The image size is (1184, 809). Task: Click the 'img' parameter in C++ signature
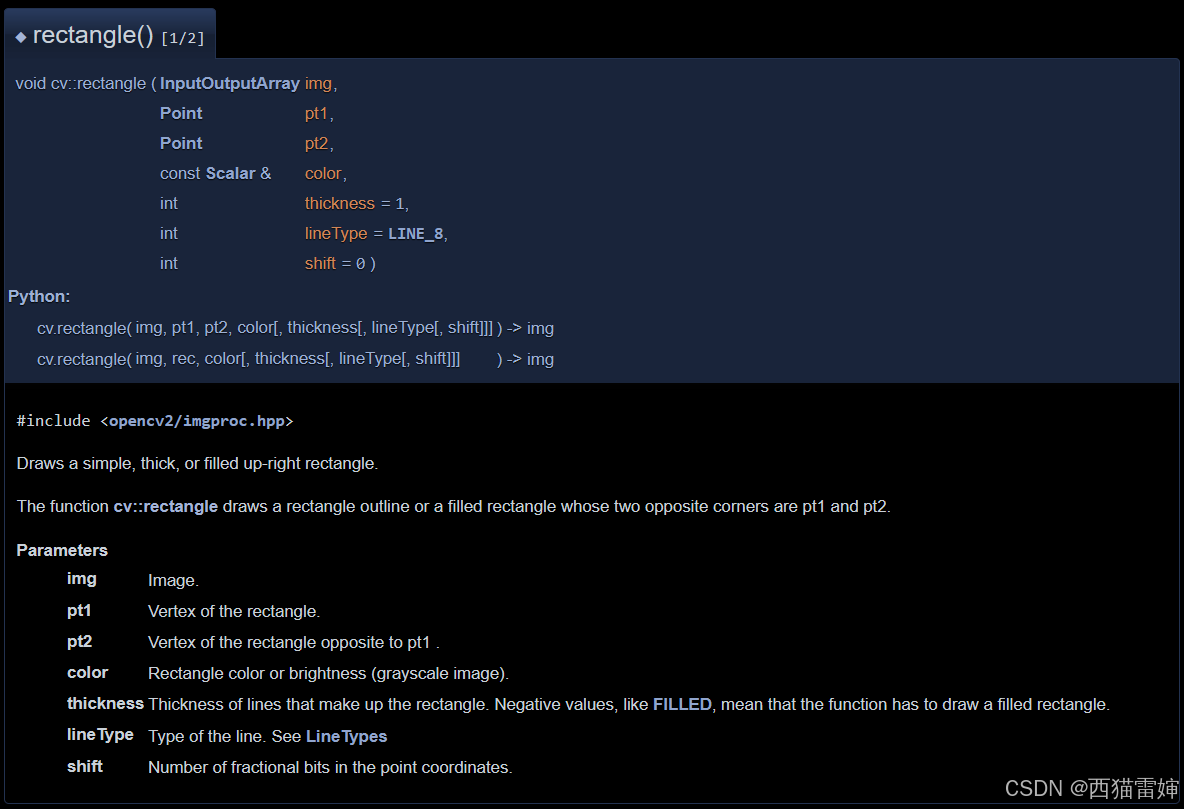click(x=318, y=84)
